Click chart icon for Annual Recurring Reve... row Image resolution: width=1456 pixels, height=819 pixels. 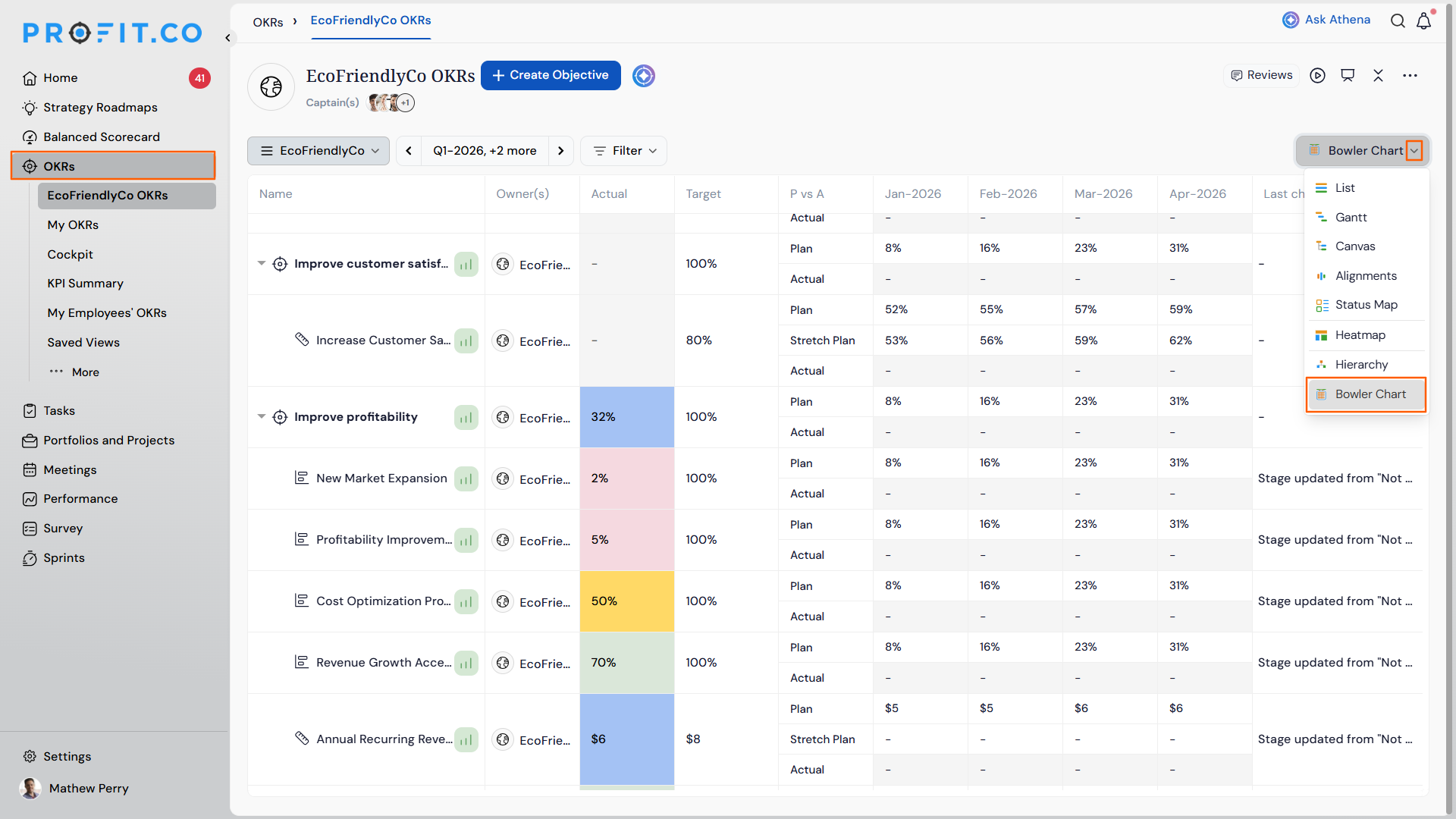tap(466, 740)
